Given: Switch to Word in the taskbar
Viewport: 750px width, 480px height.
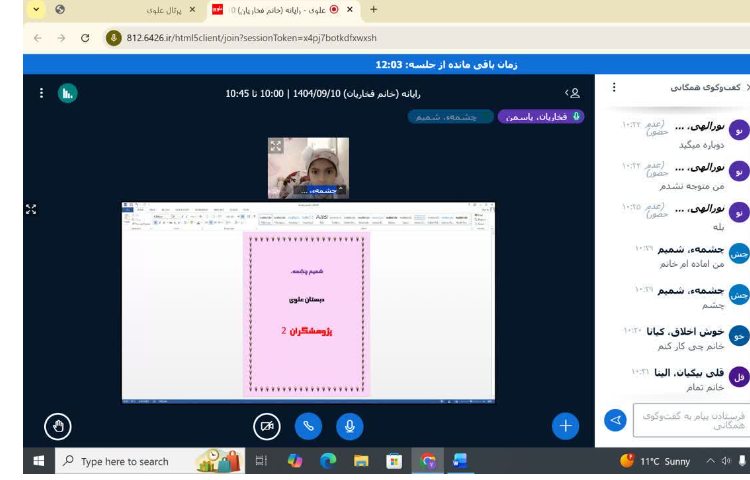Looking at the screenshot, I should tap(460, 461).
